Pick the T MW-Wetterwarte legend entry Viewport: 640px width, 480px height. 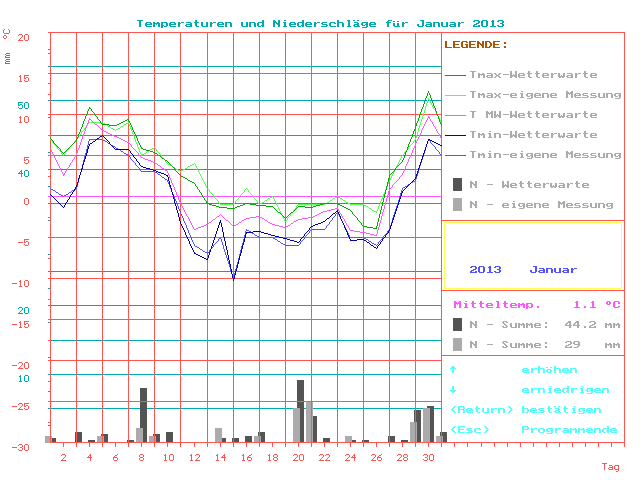[533, 115]
